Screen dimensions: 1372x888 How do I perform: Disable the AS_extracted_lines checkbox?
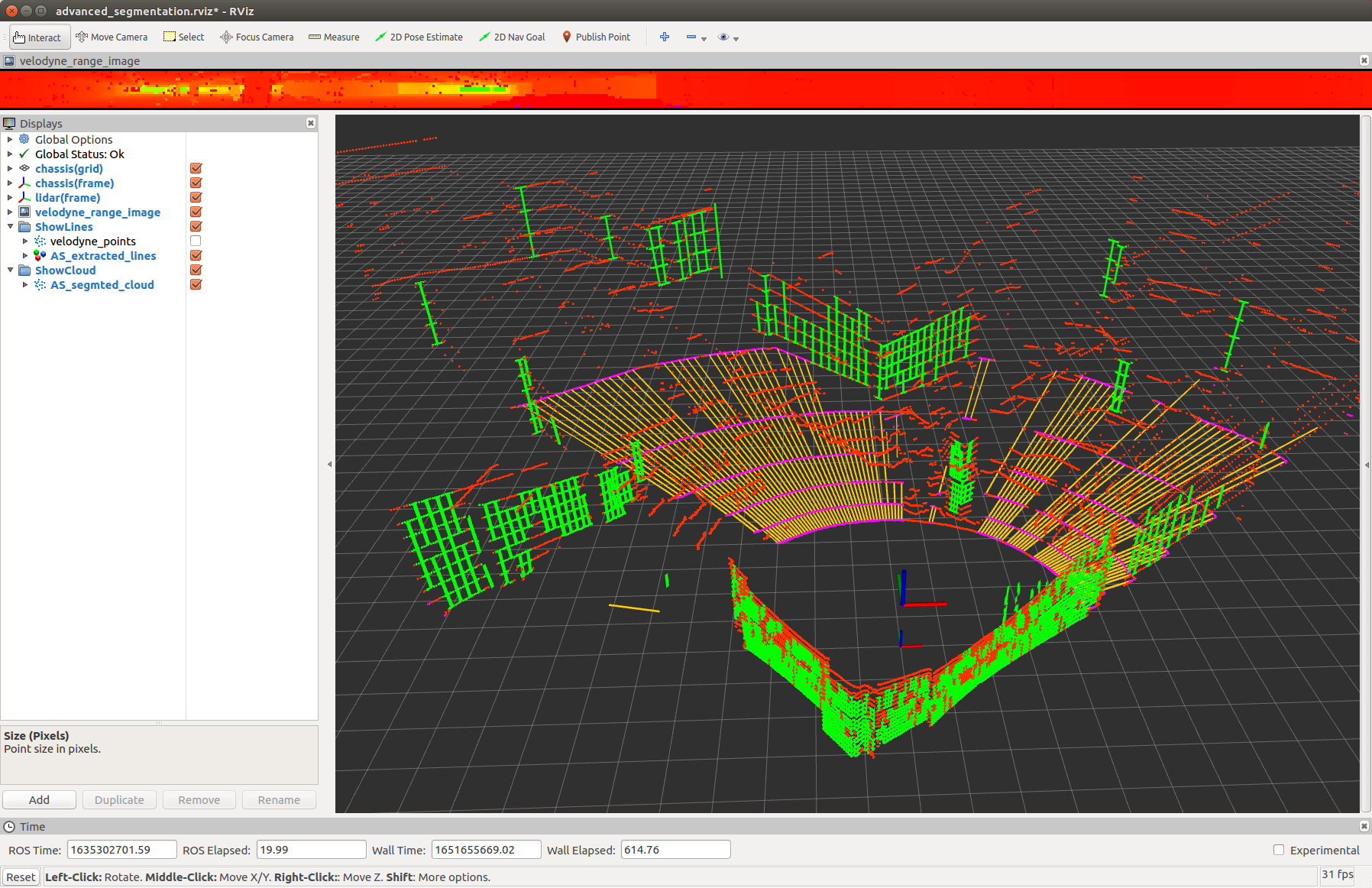196,255
